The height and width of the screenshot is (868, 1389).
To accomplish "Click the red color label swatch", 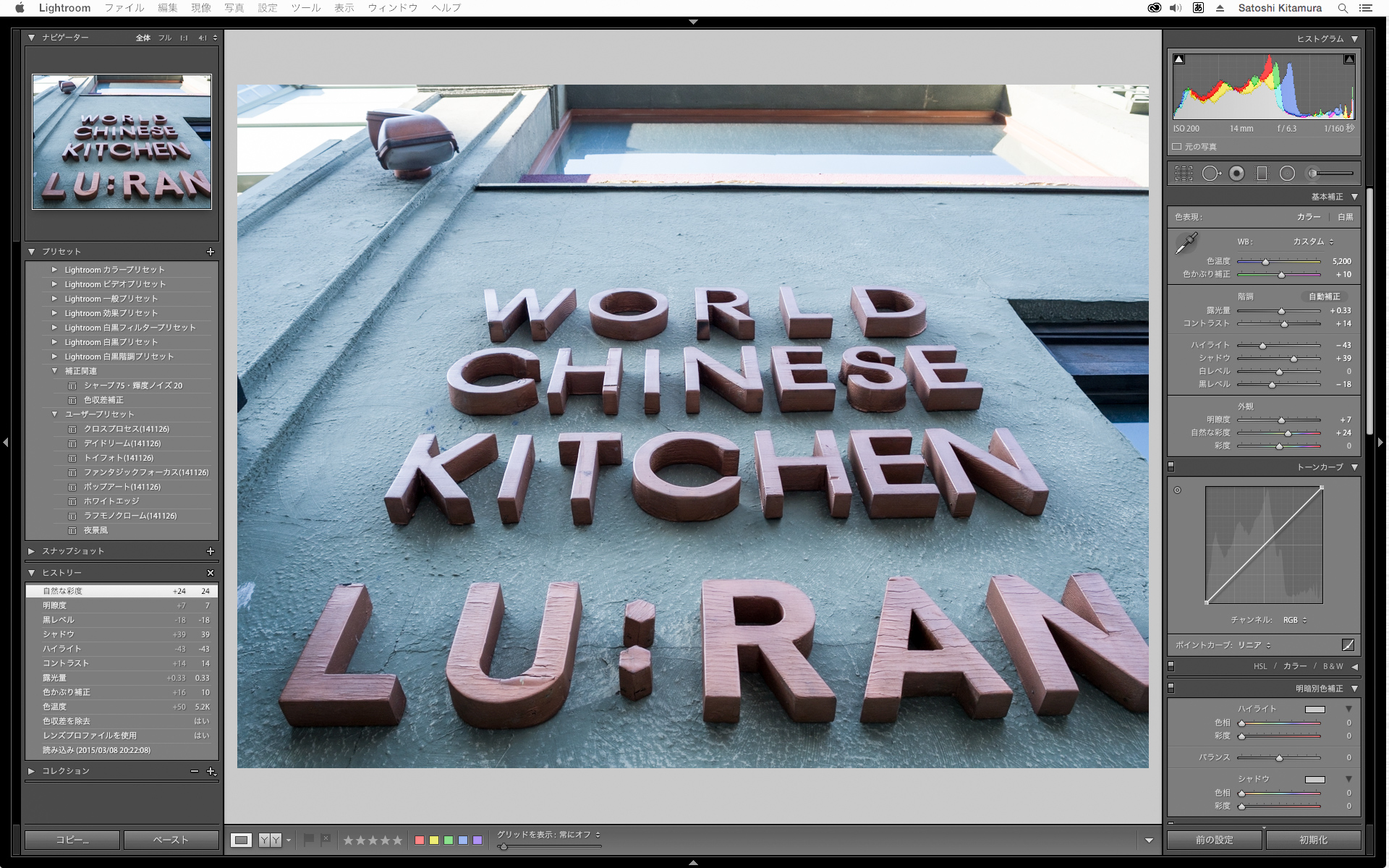I will (420, 840).
